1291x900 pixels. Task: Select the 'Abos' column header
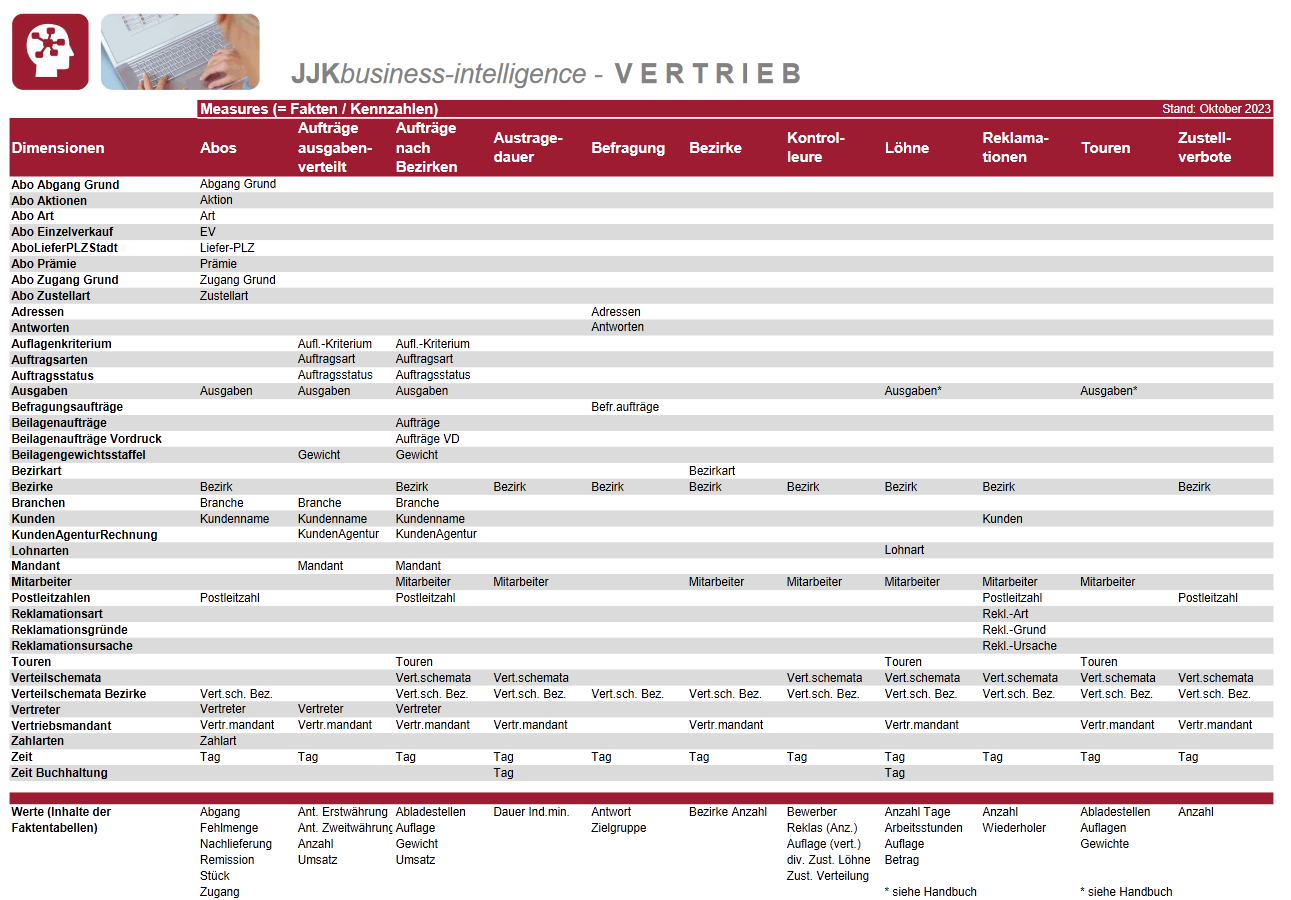218,148
